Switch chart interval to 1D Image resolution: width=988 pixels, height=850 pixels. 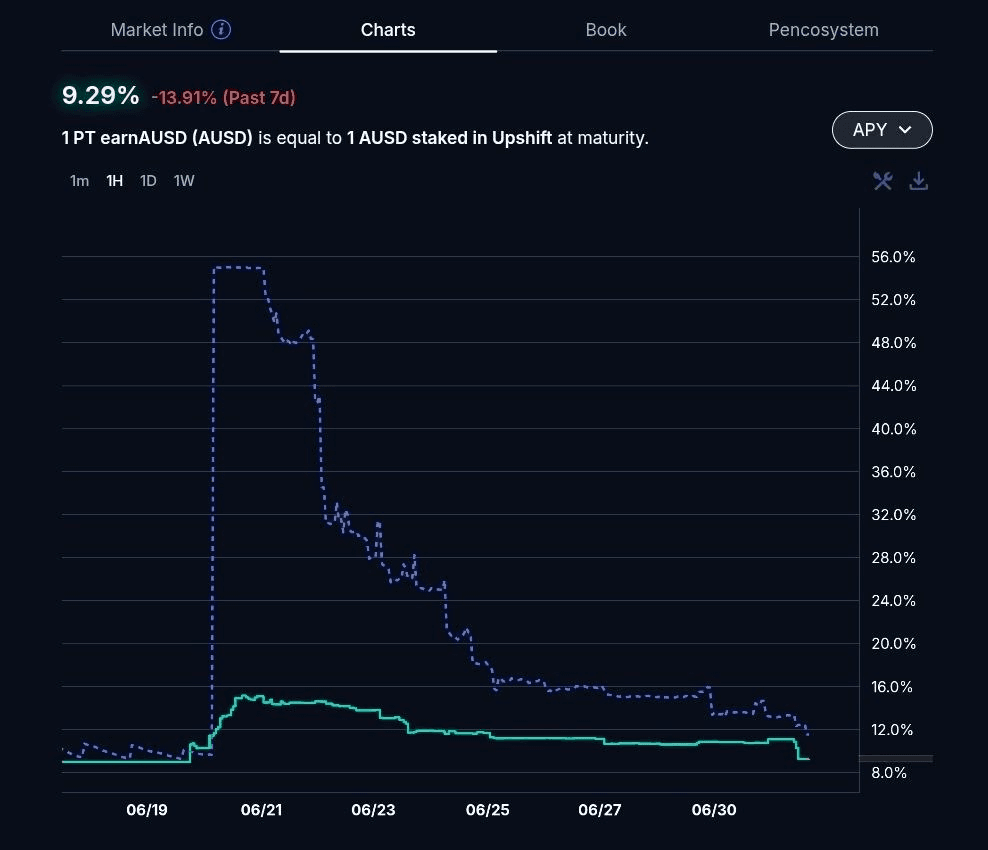pos(148,181)
